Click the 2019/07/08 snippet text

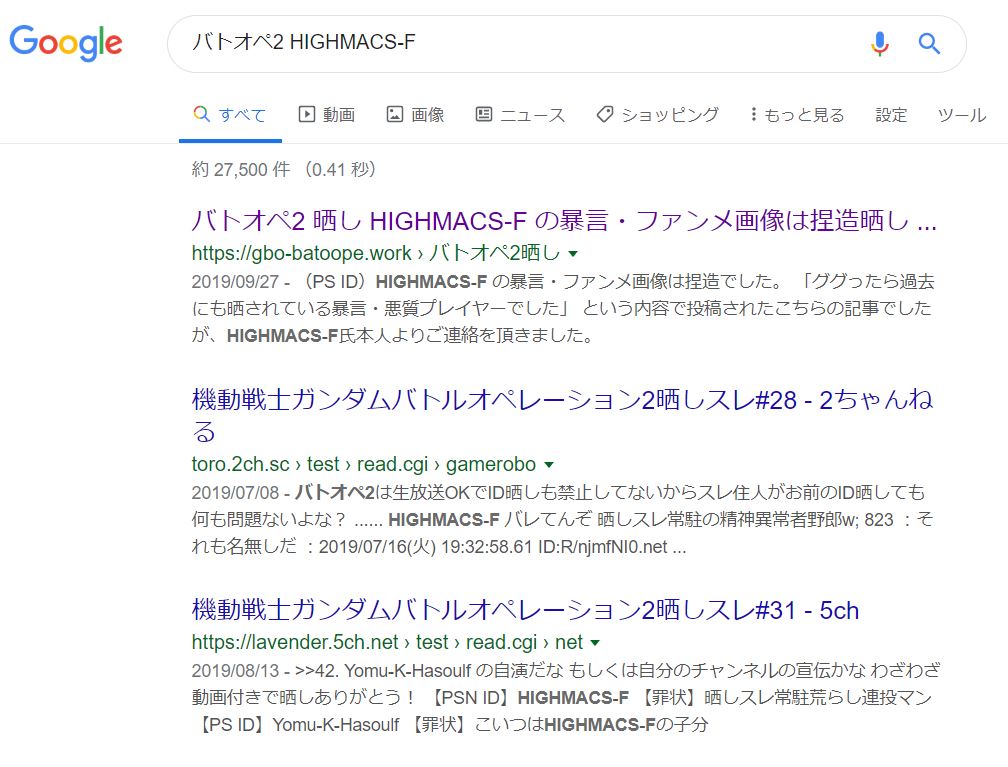[x=562, y=519]
